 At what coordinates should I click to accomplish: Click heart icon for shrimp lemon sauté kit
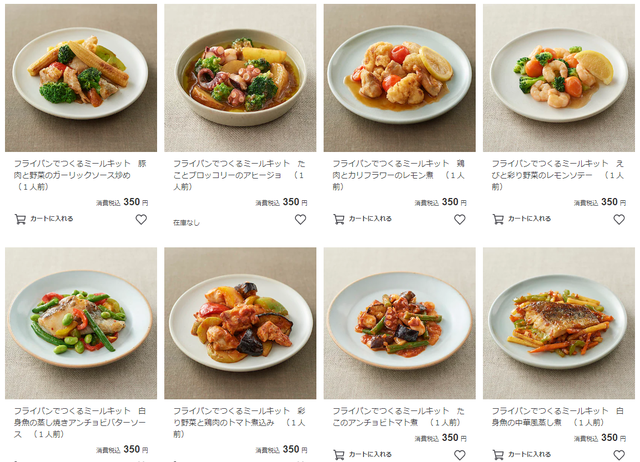point(619,220)
